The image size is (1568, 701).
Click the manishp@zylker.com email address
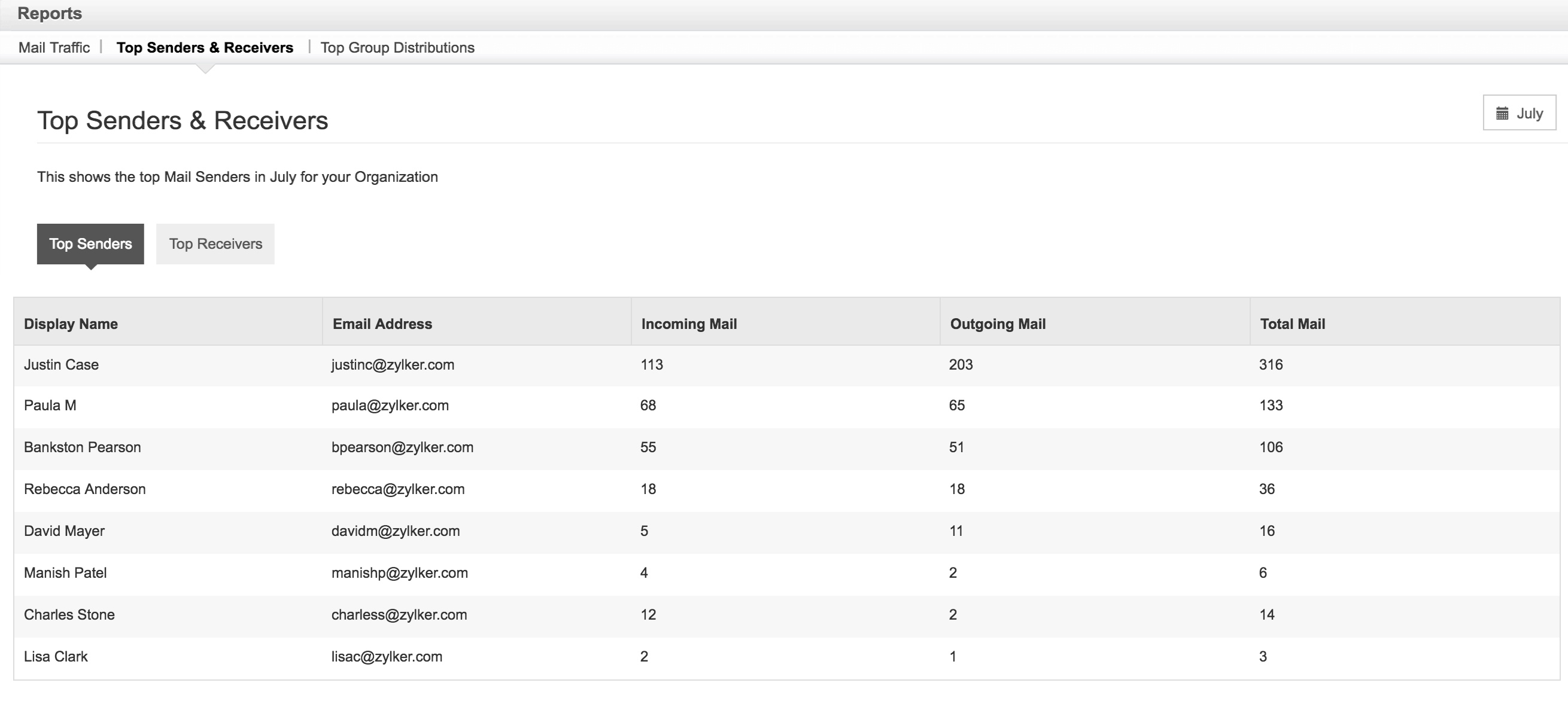click(399, 572)
